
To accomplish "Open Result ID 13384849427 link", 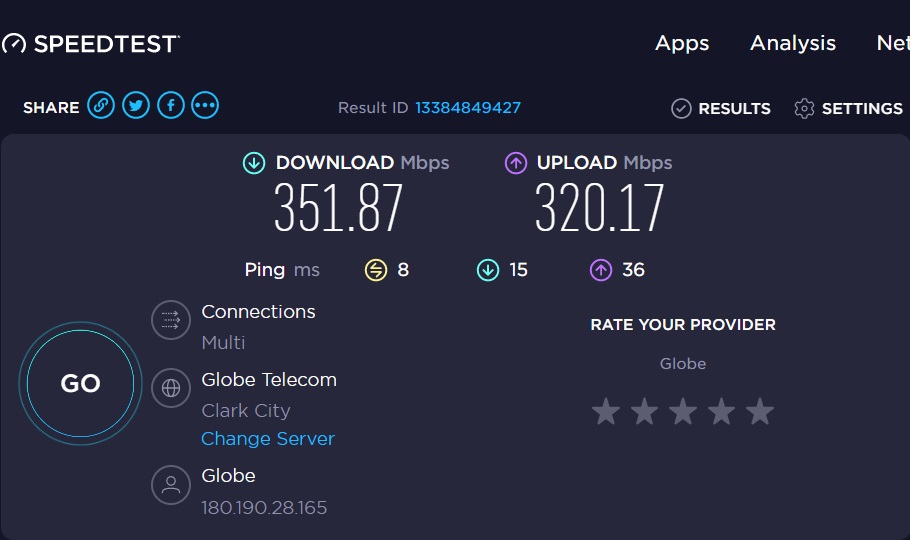I will (x=468, y=108).
